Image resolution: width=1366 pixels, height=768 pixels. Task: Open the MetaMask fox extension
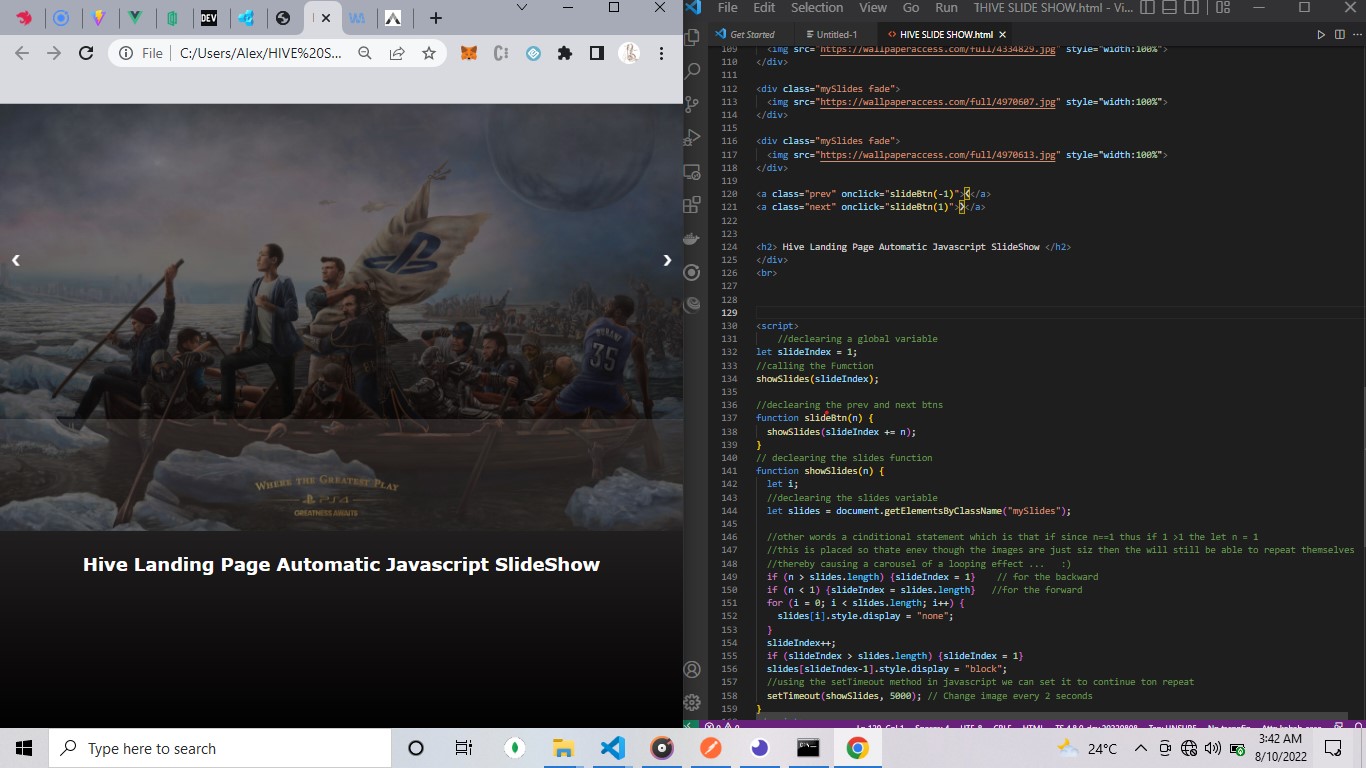tap(468, 53)
